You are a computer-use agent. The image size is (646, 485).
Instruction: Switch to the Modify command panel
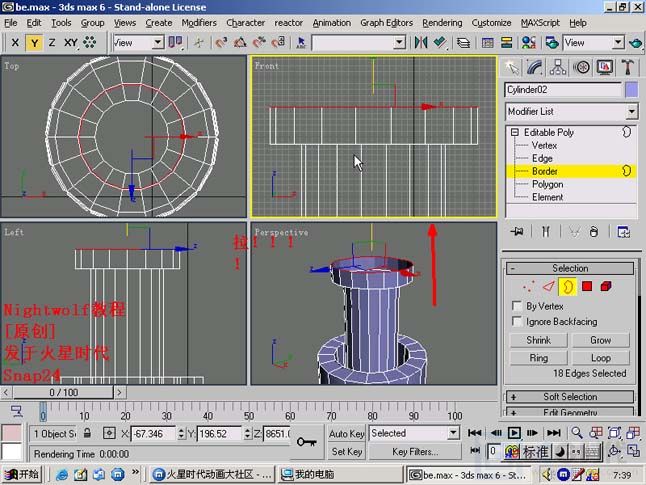(x=535, y=68)
